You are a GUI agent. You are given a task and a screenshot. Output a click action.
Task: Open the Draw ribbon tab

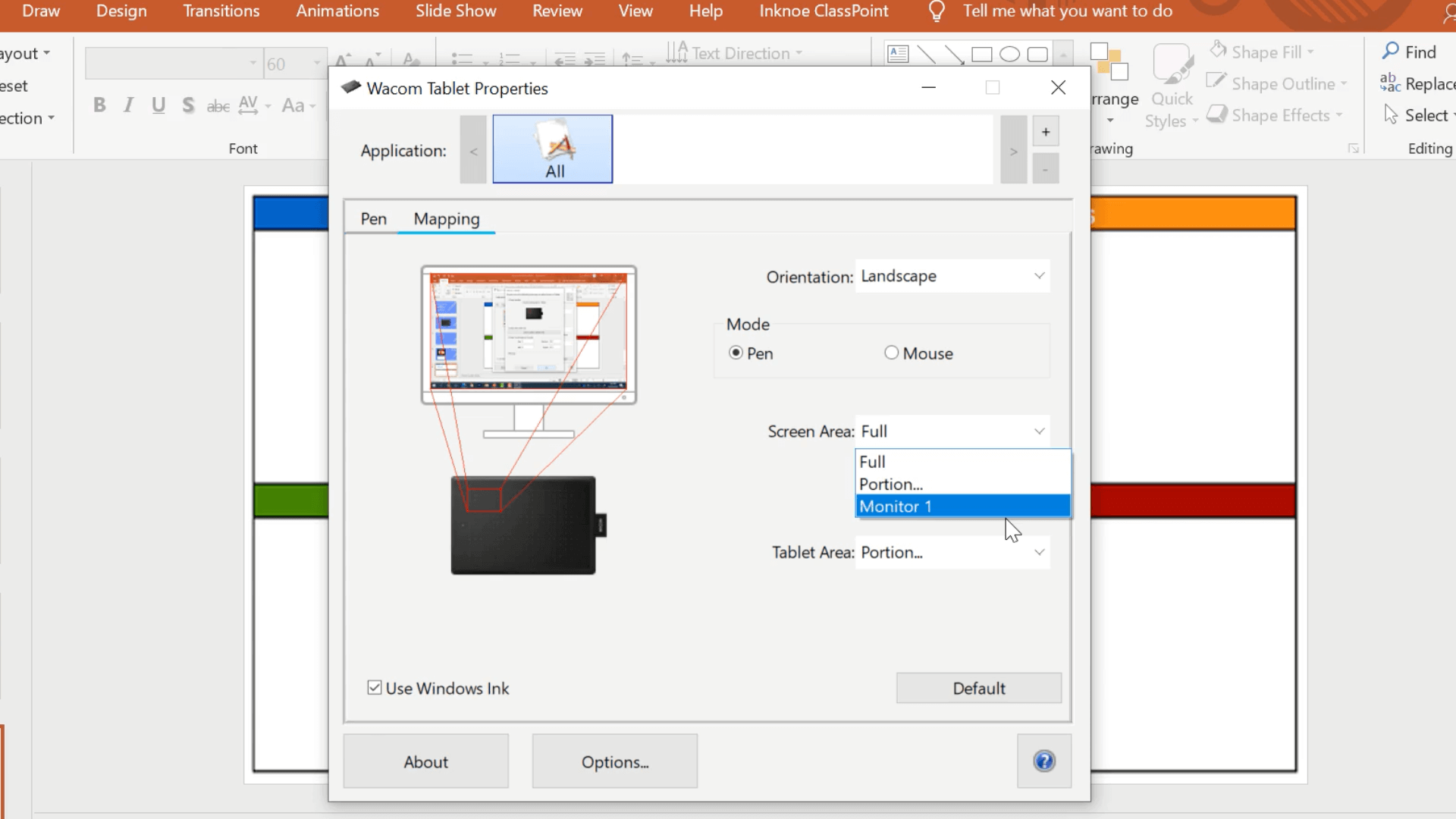[x=41, y=11]
